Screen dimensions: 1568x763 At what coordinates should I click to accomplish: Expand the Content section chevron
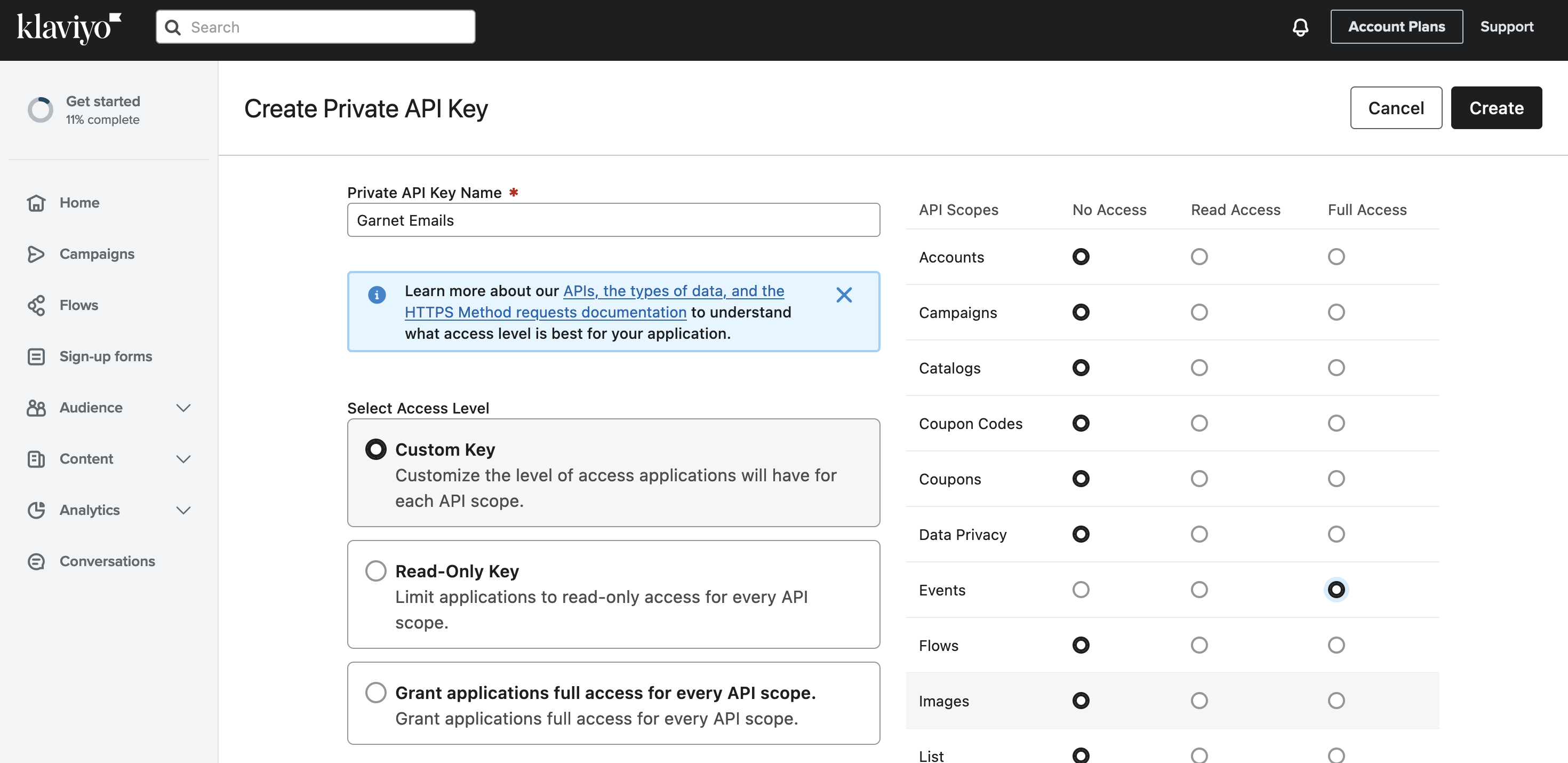click(183, 458)
